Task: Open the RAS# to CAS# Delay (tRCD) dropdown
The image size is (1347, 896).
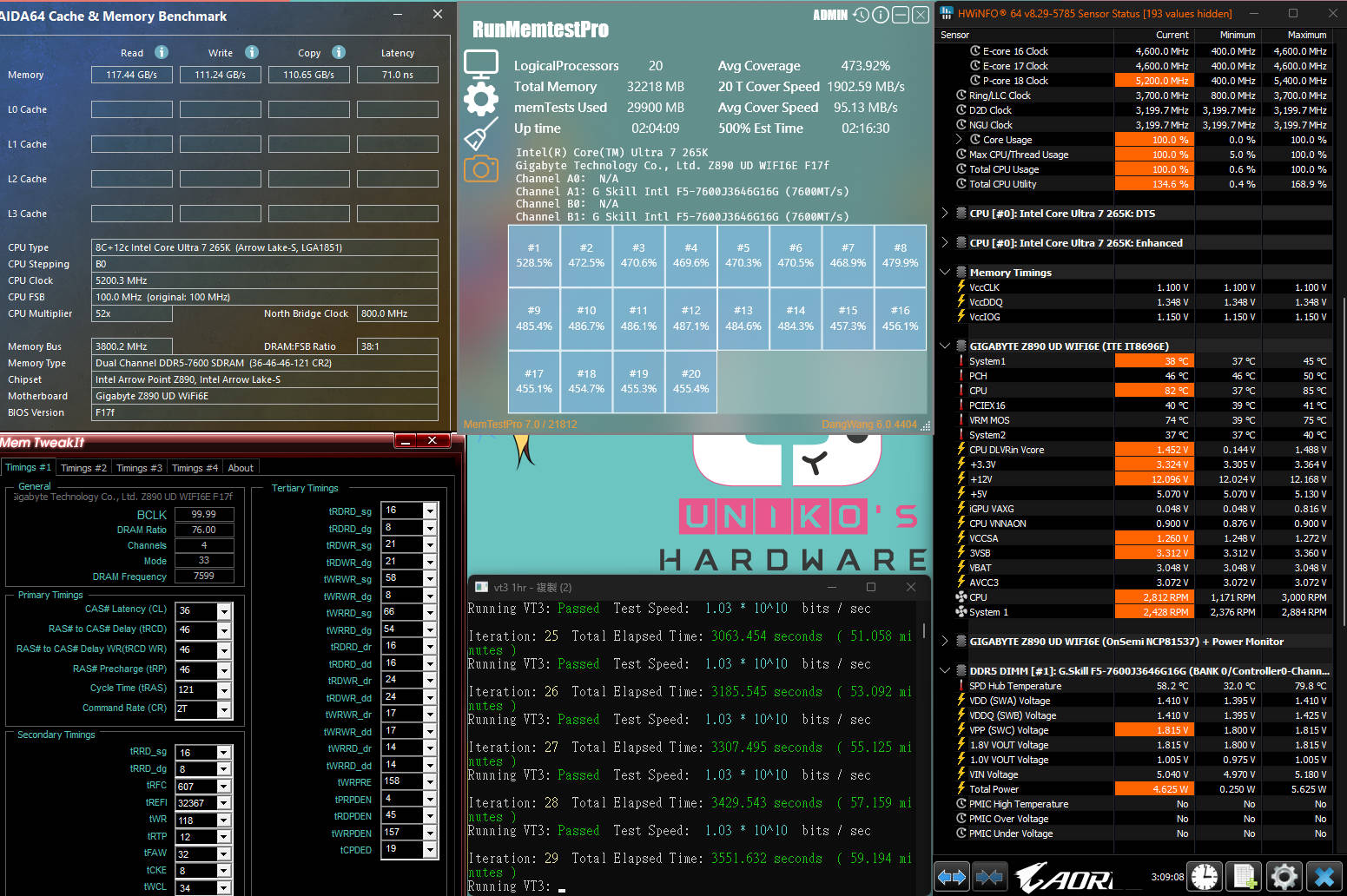Action: pyautogui.click(x=224, y=630)
